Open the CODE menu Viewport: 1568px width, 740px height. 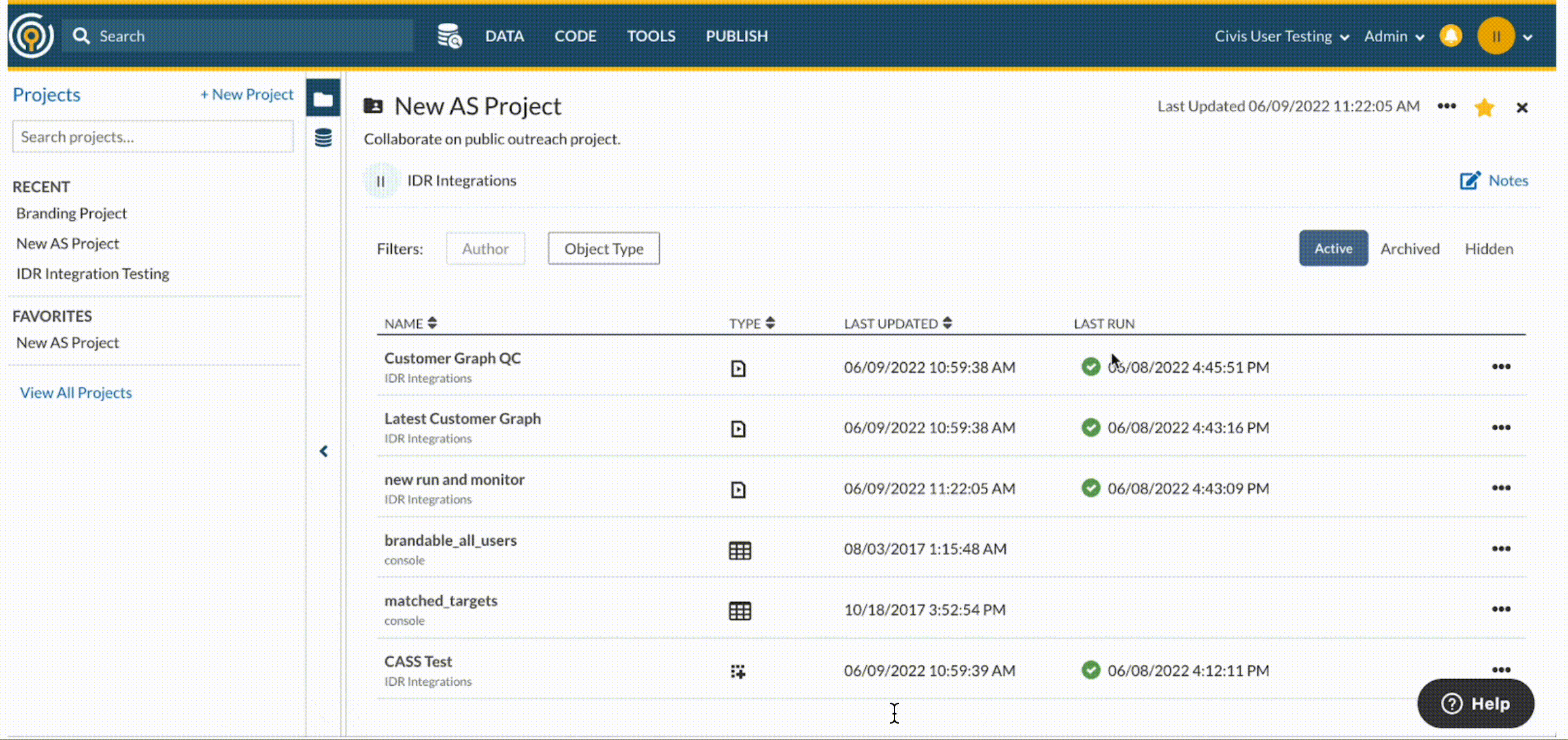pyautogui.click(x=575, y=36)
